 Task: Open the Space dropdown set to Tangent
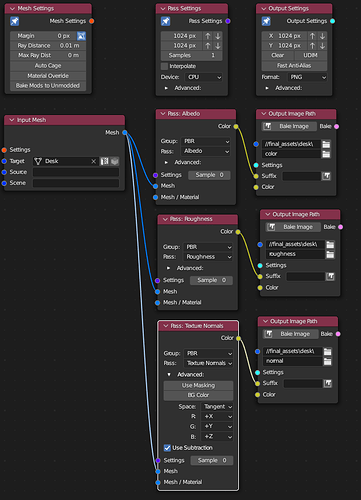tap(217, 407)
